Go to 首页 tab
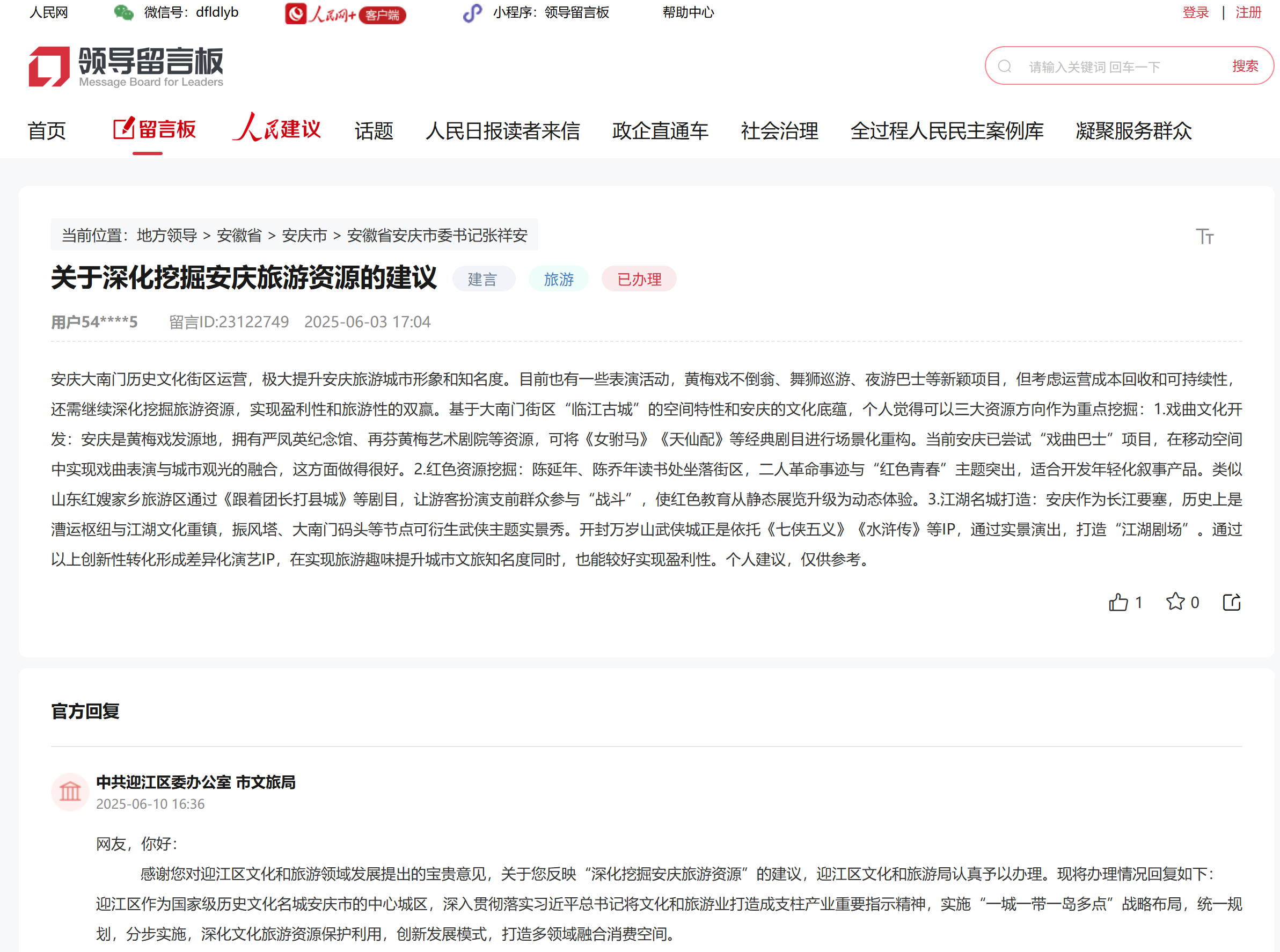This screenshot has height=952, width=1280. pyautogui.click(x=47, y=131)
